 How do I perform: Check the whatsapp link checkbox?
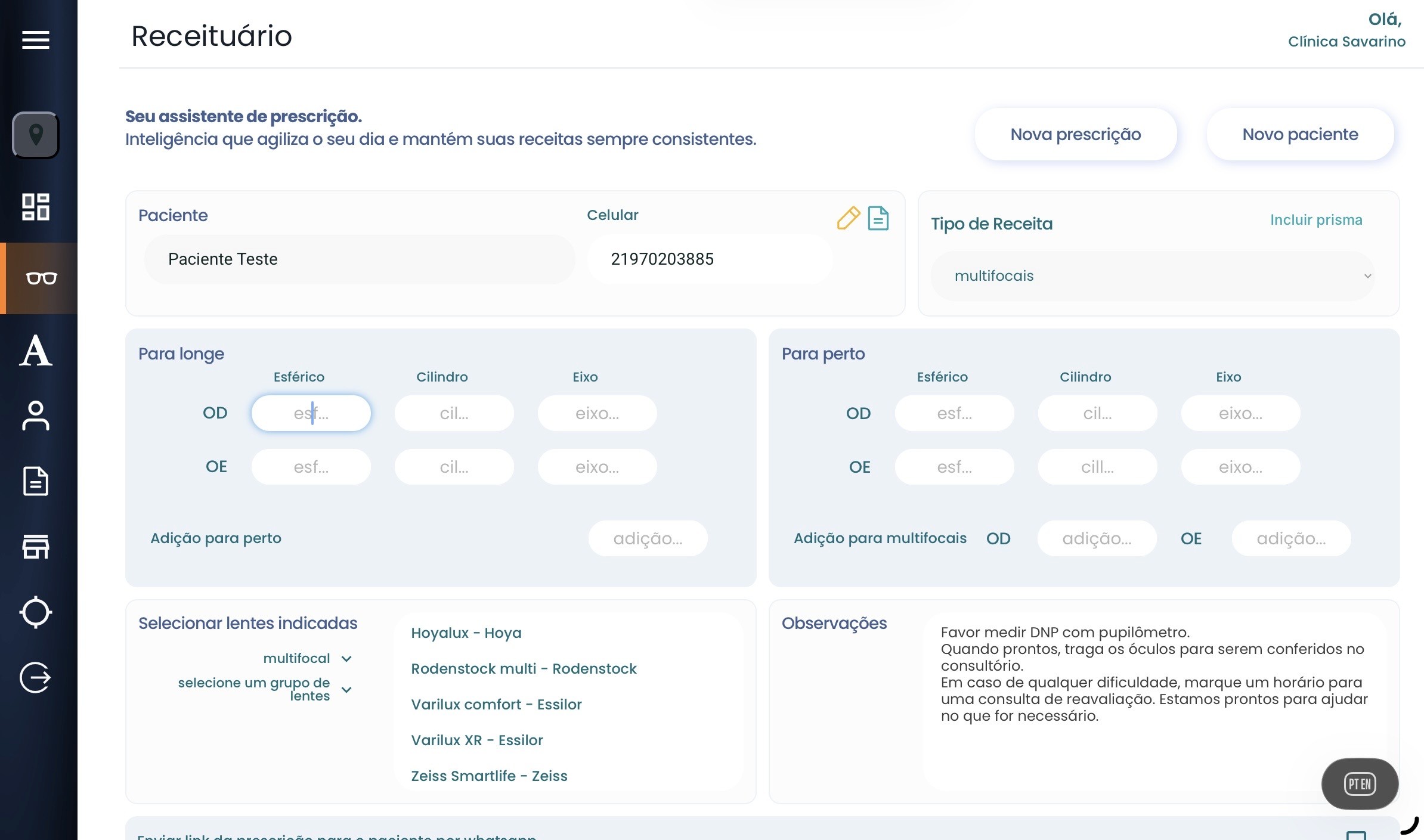(x=1356, y=835)
